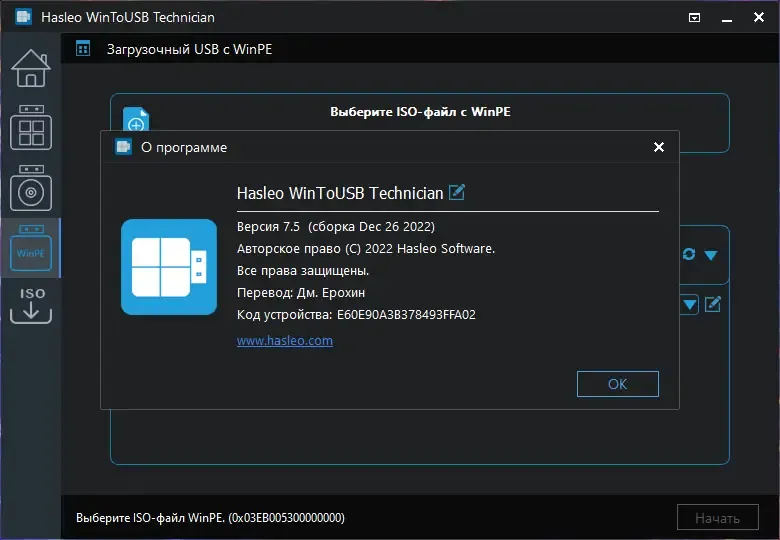
Task: Close the О программе dialog
Action: [658, 147]
